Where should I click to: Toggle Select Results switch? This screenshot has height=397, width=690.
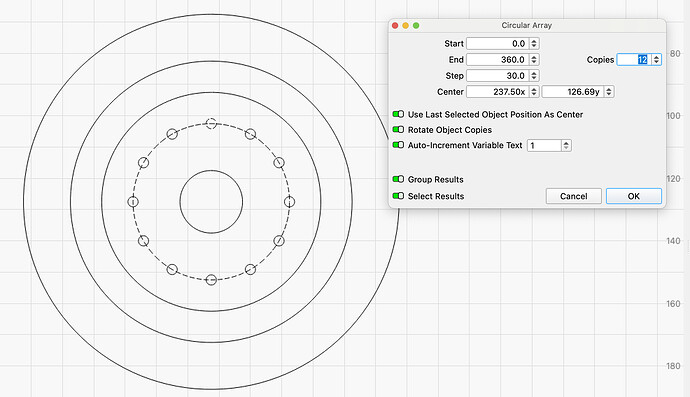pos(398,196)
